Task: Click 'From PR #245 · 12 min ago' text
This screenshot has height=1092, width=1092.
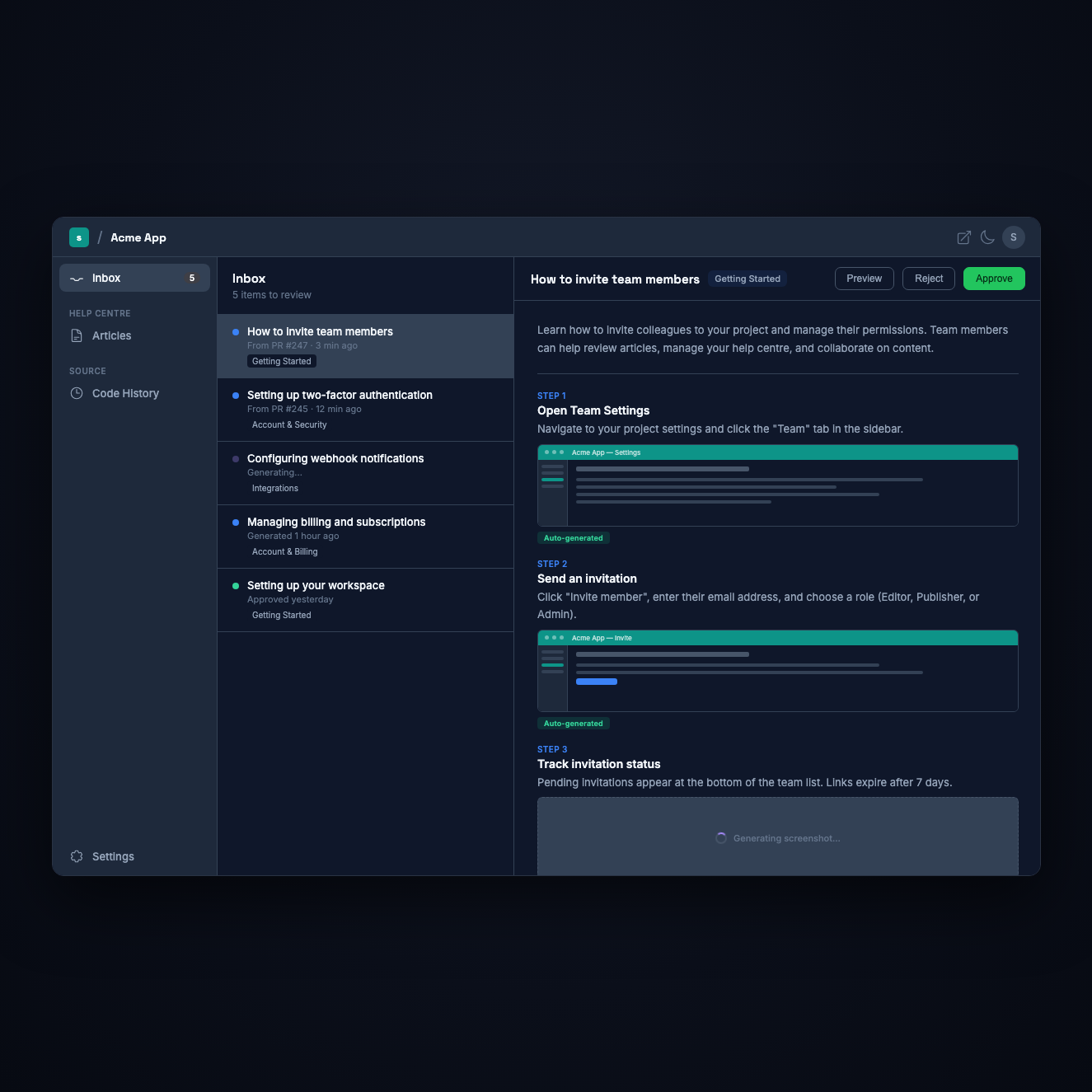Action: pos(304,409)
